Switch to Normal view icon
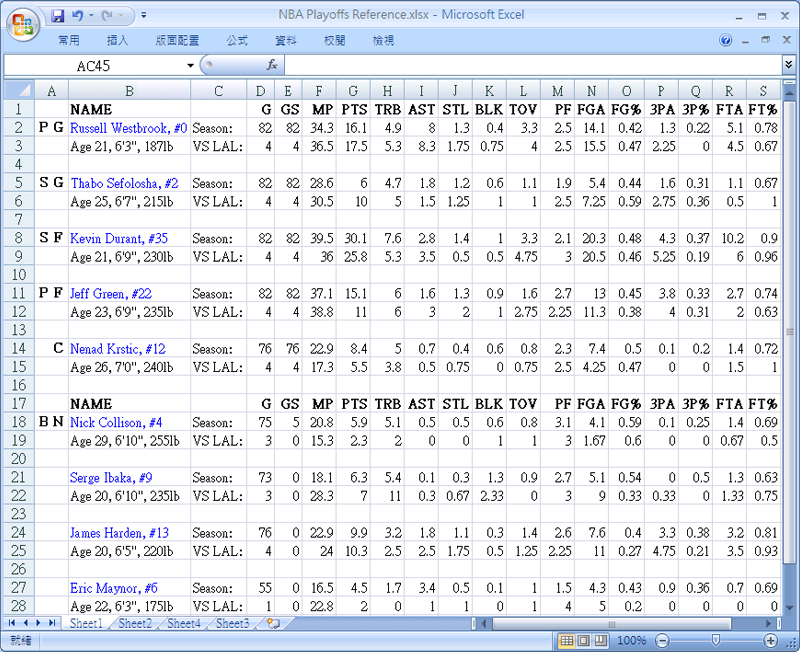 [x=566, y=640]
